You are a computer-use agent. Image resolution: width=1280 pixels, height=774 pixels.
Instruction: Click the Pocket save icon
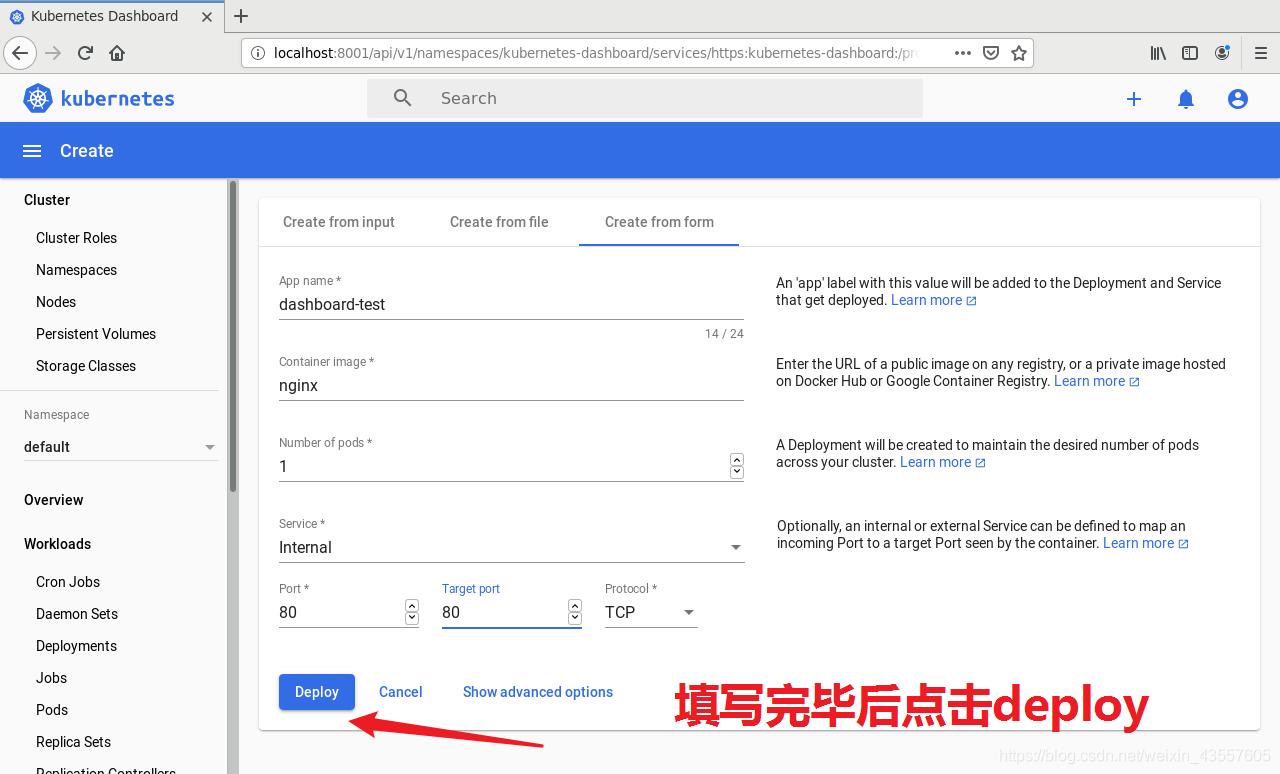991,53
